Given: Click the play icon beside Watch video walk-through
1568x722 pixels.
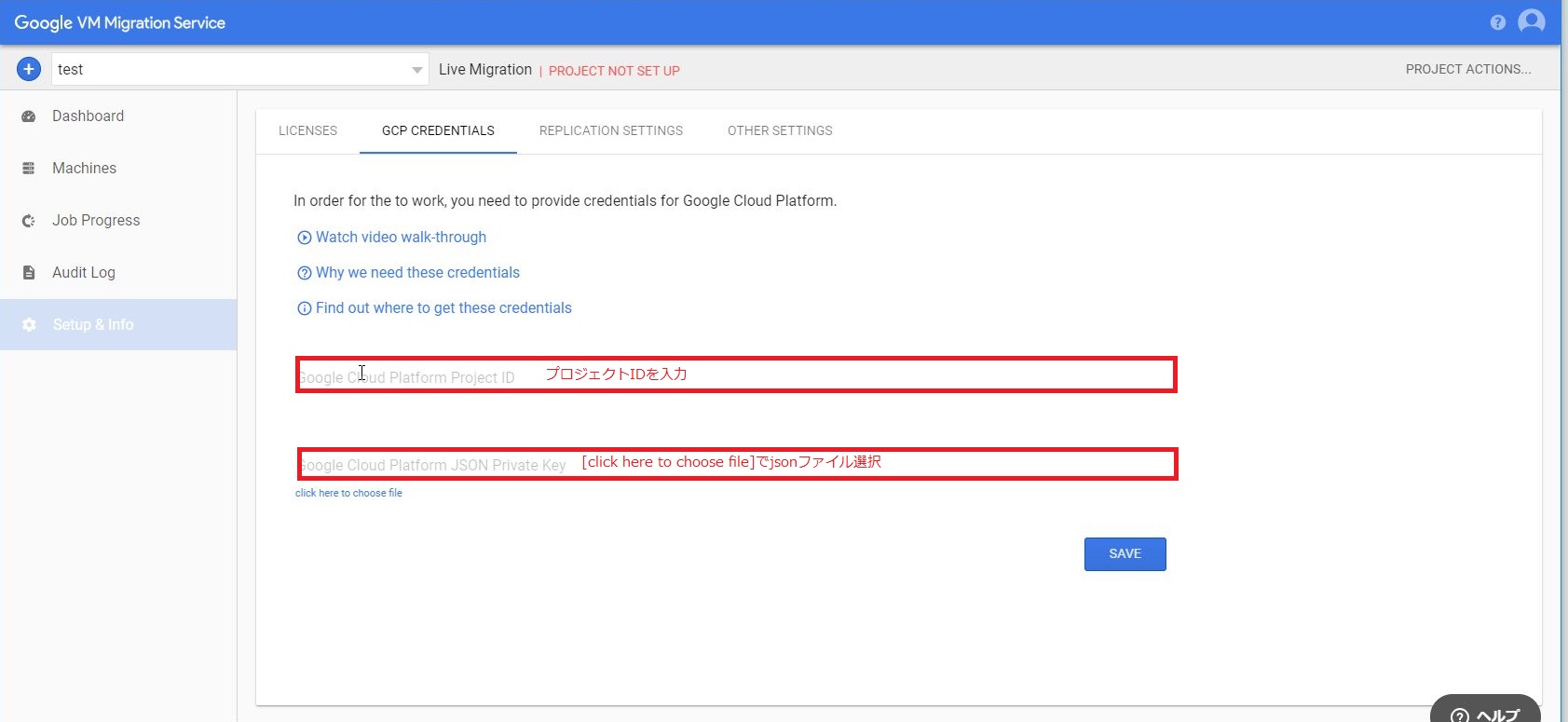Looking at the screenshot, I should tap(304, 238).
